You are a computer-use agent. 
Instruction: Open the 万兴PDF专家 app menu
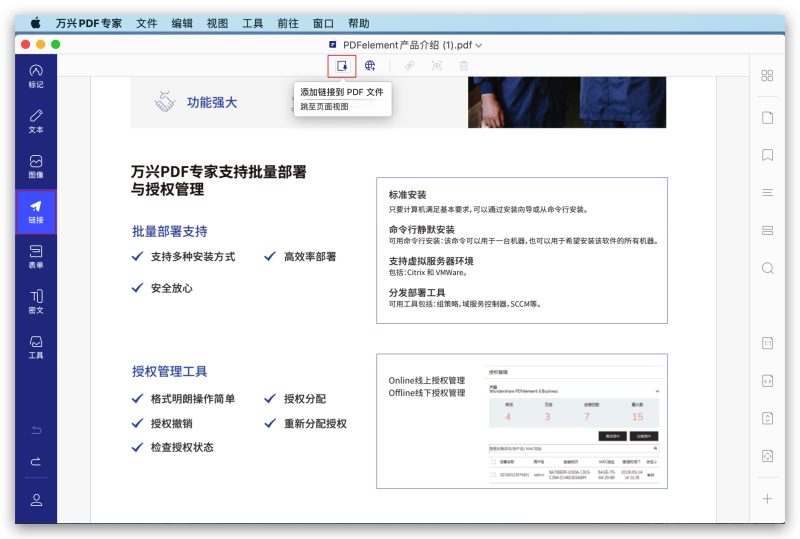[88, 23]
